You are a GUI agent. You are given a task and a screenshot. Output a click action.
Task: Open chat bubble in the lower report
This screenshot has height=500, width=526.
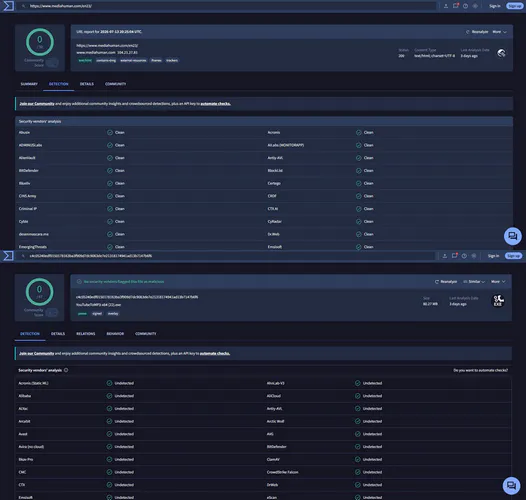[511, 486]
